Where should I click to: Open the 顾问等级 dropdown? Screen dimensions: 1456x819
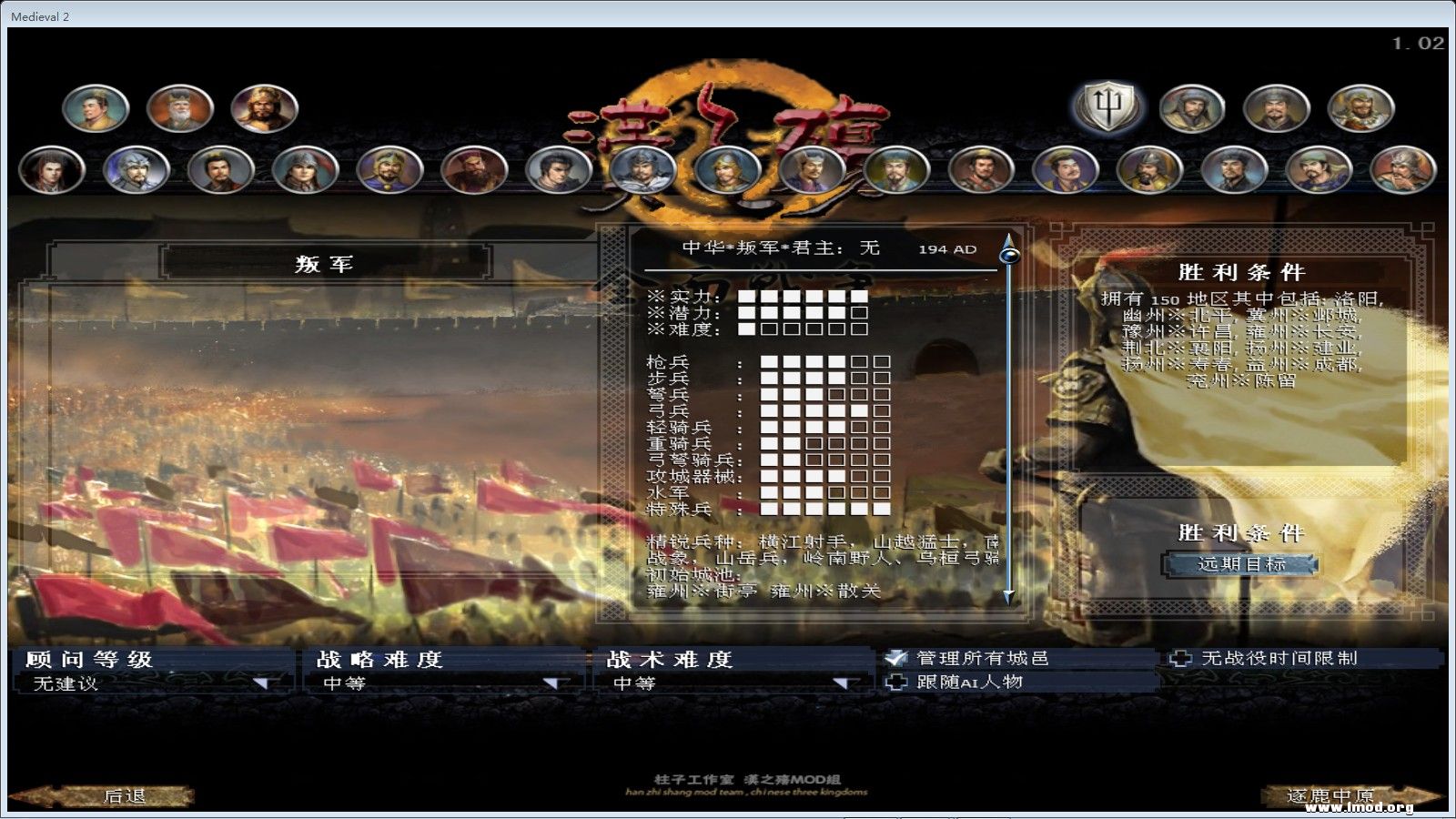(266, 682)
